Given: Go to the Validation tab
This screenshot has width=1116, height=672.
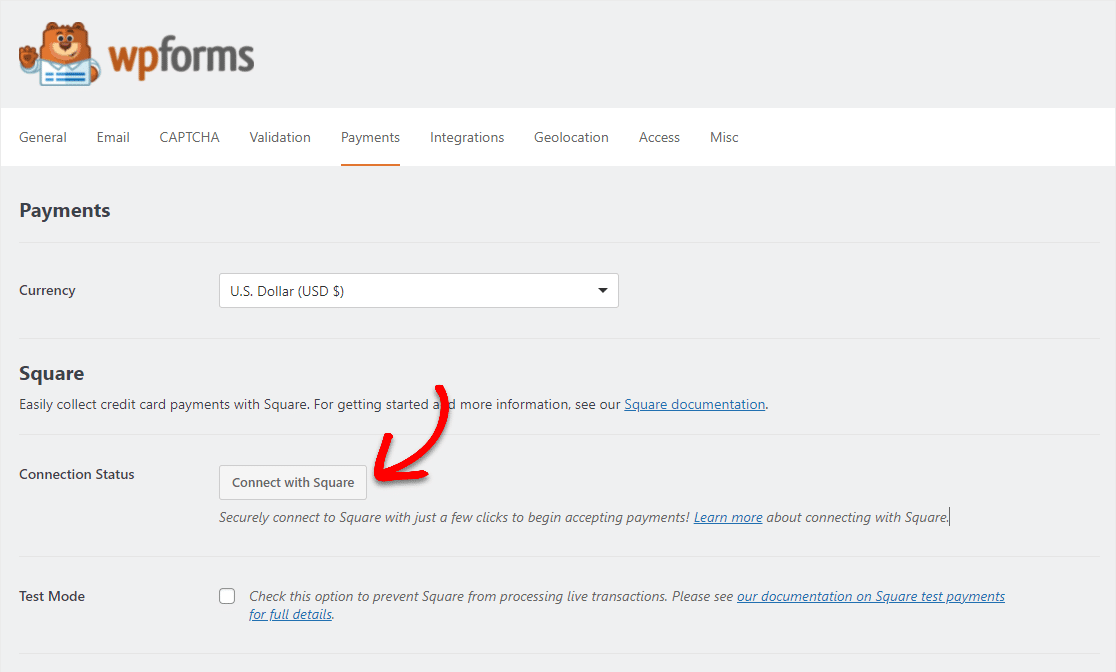Looking at the screenshot, I should [280, 137].
